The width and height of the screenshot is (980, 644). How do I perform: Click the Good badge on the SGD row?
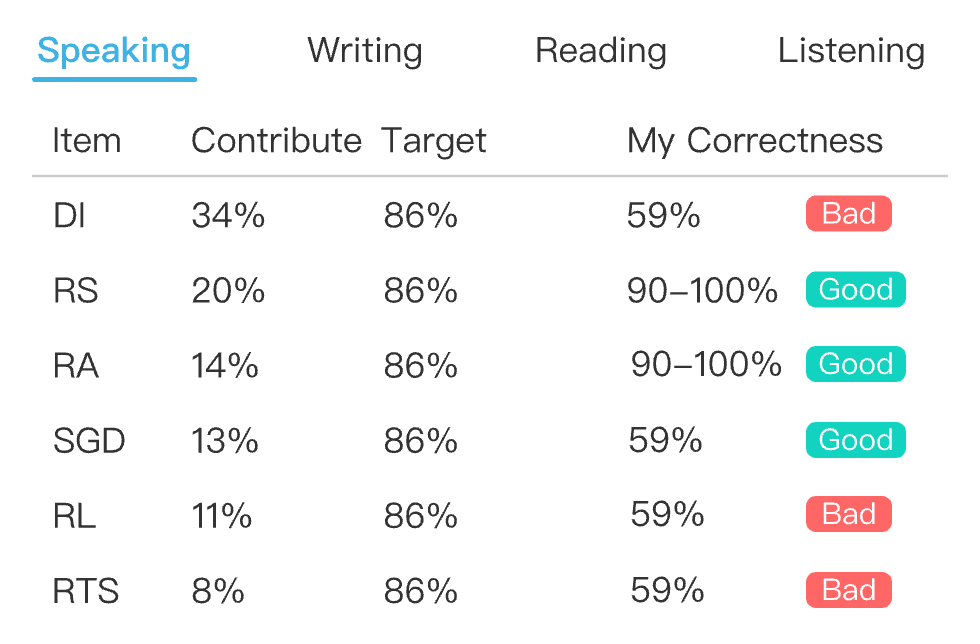coord(855,440)
